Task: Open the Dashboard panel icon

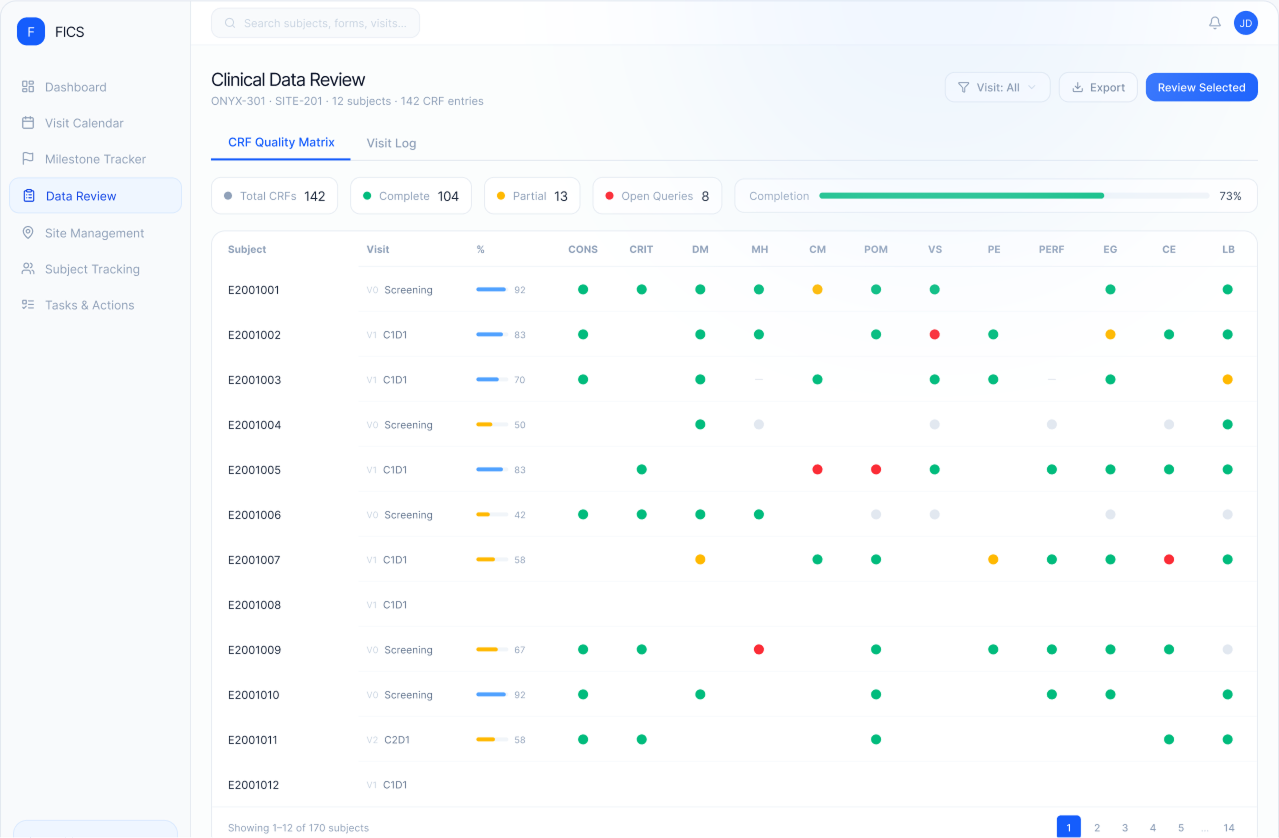Action: (x=25, y=87)
